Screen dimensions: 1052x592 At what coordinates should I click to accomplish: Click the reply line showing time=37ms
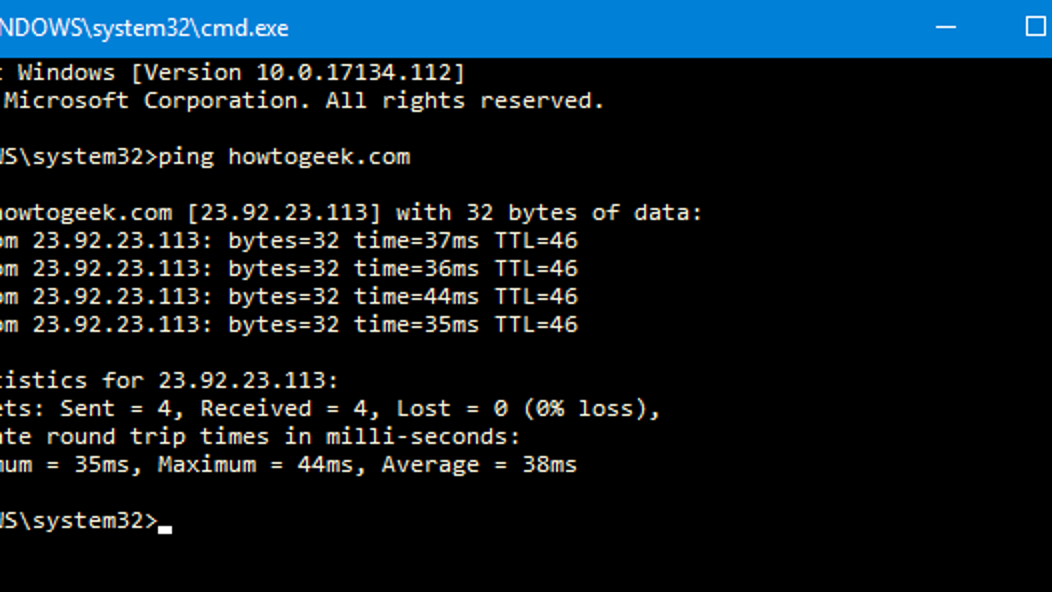coord(289,241)
